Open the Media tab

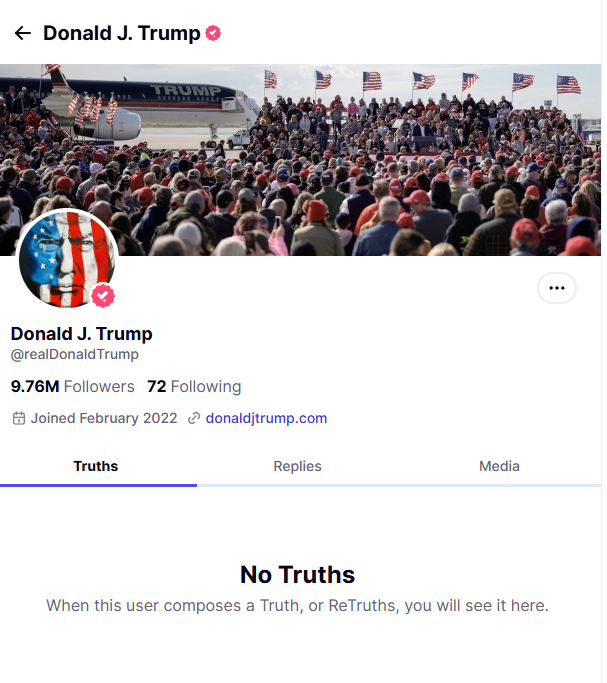pyautogui.click(x=499, y=466)
